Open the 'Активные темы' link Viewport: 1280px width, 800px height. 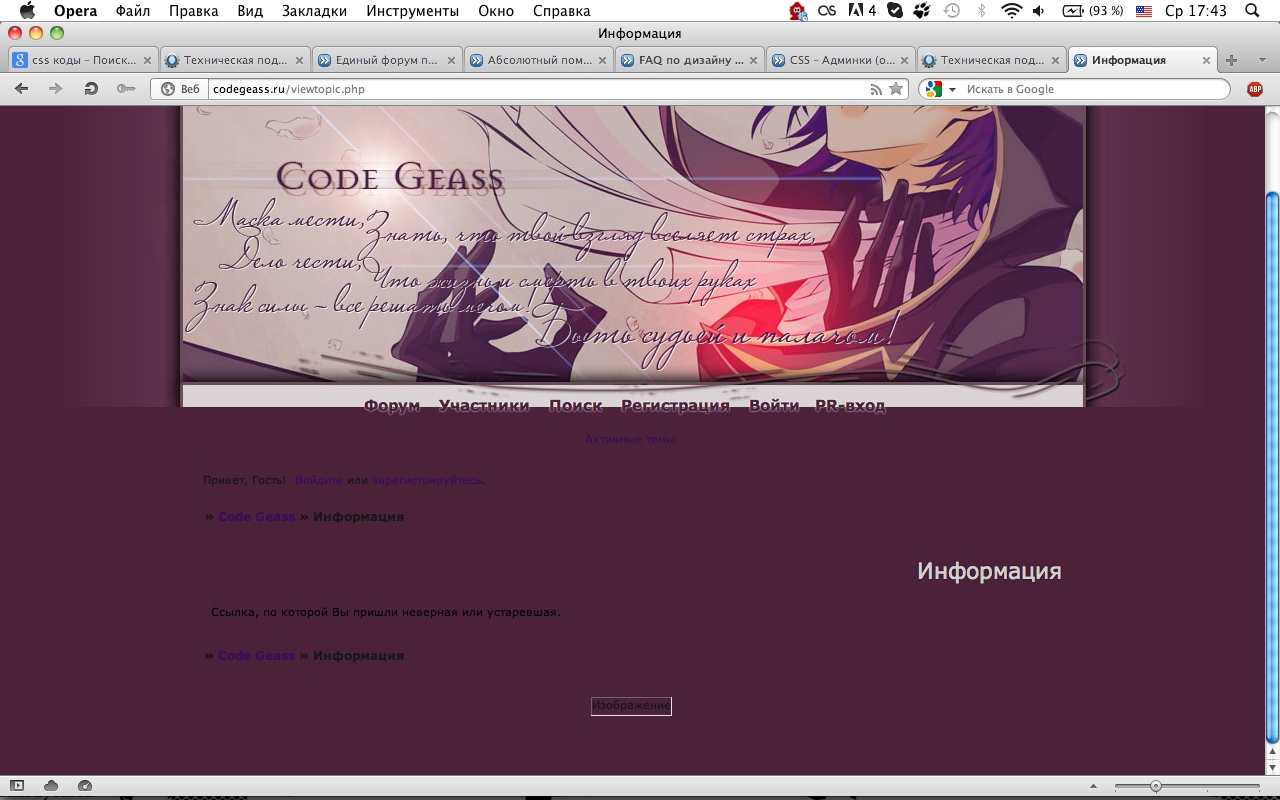tap(629, 439)
